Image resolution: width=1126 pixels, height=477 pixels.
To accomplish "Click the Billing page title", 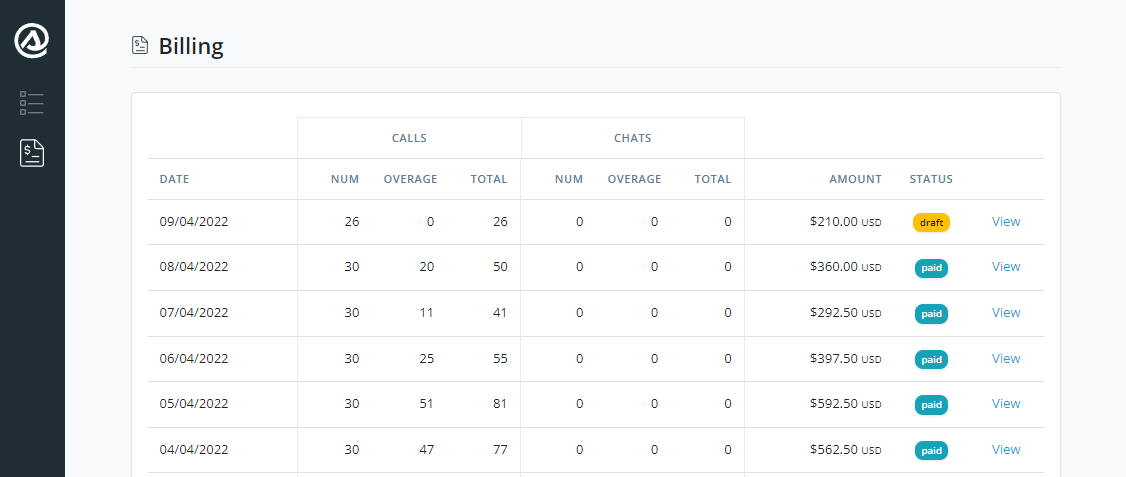I will coord(191,46).
